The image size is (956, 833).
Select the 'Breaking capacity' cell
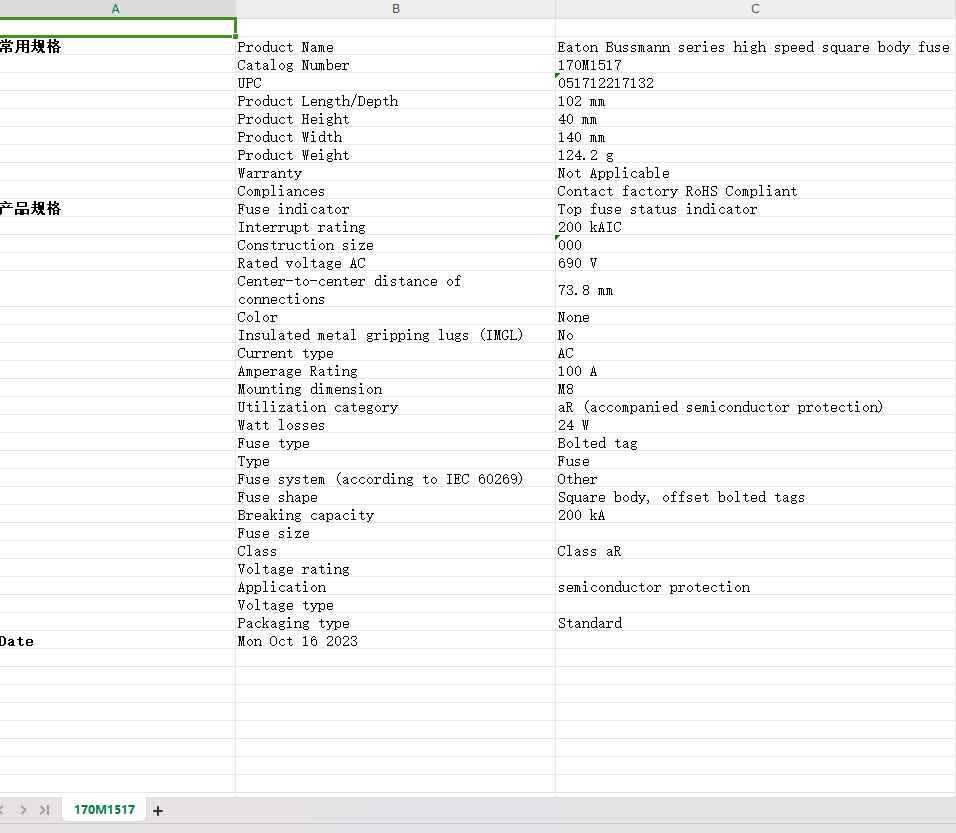click(x=396, y=515)
